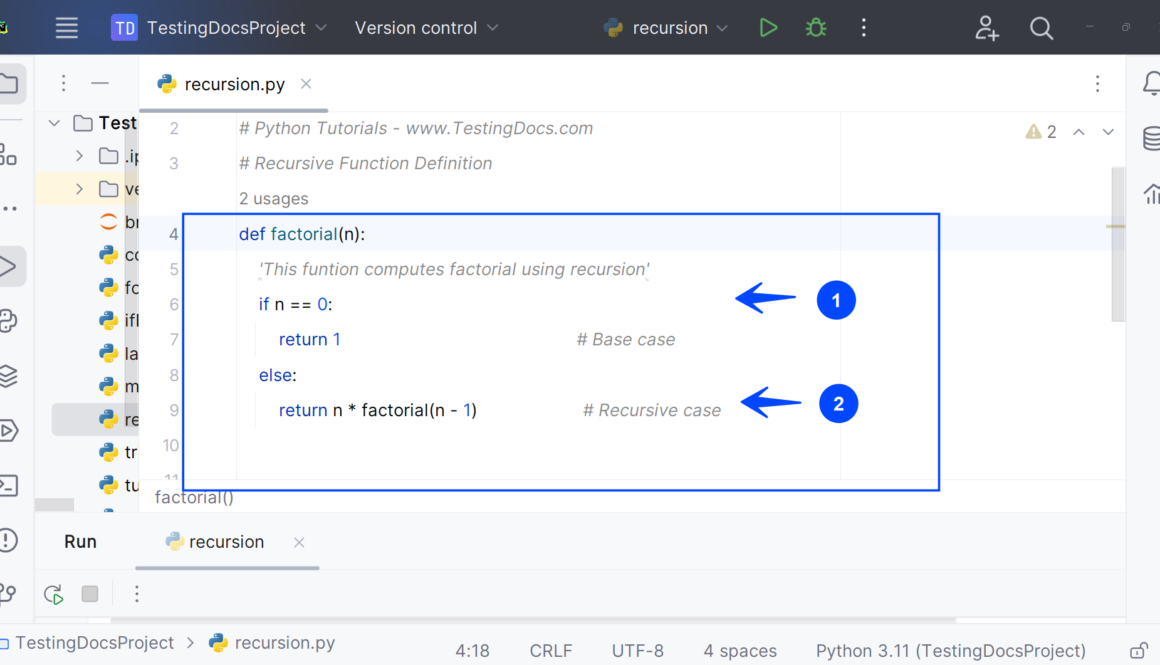This screenshot has width=1160, height=665.
Task: Open Search Everywhere magnifier
Action: coord(1041,28)
